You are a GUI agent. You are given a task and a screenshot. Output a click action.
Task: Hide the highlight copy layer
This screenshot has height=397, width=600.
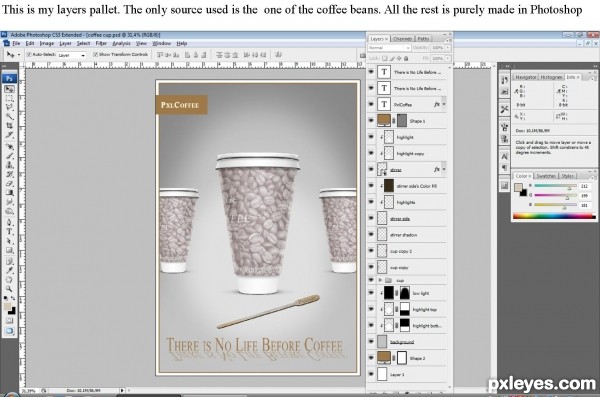(371, 153)
